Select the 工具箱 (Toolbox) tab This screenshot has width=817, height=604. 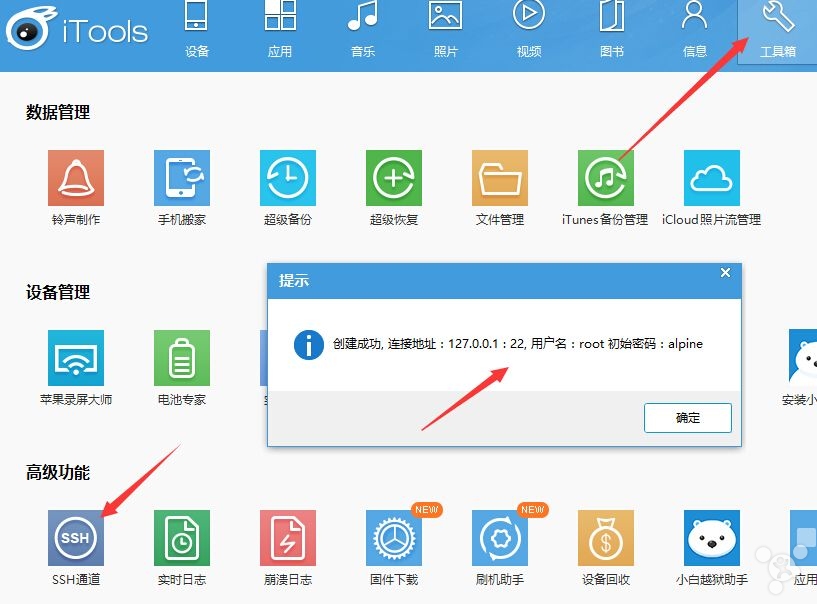[x=777, y=31]
